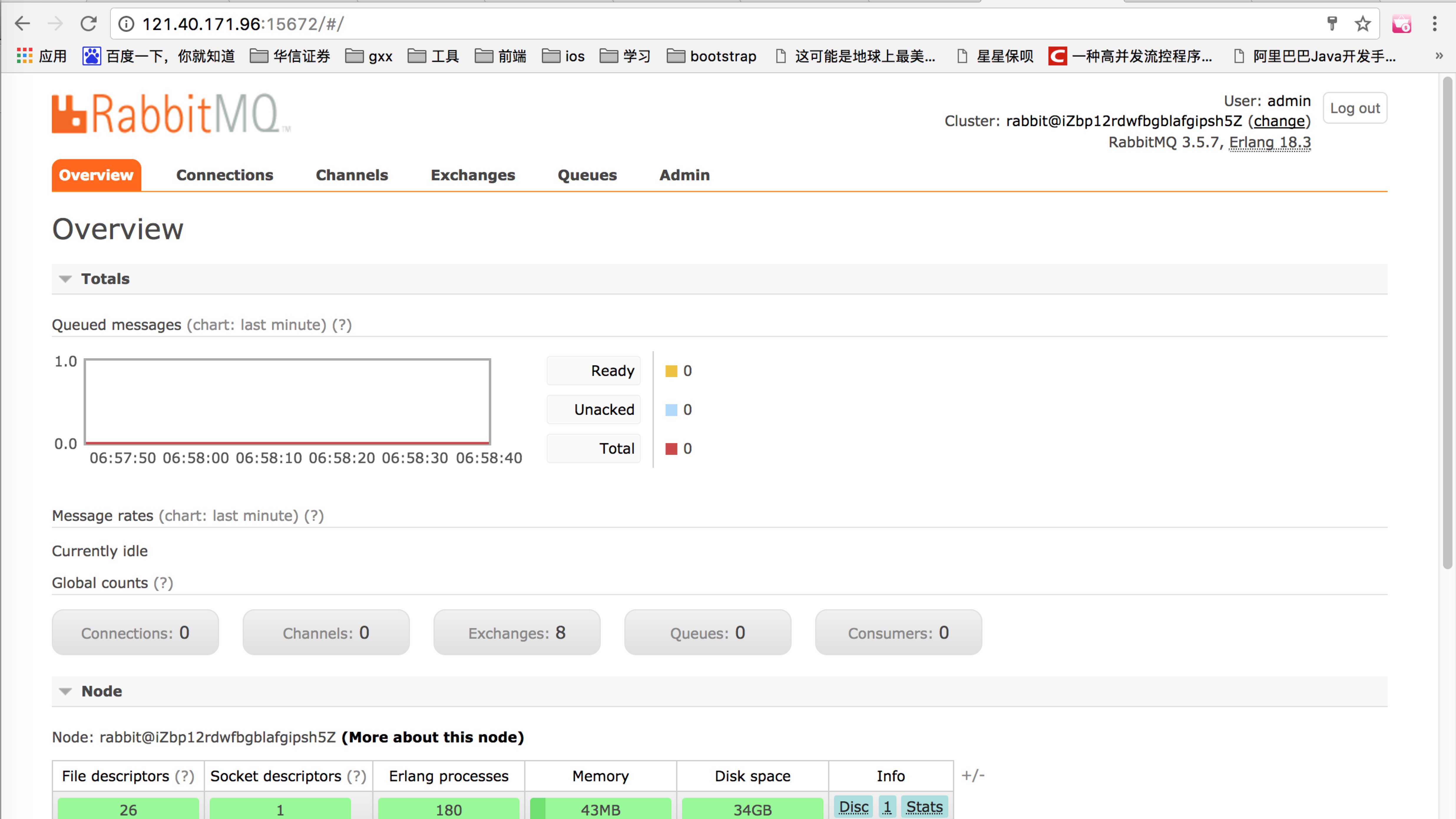The height and width of the screenshot is (819, 1456).
Task: Change chart range for Queued messages
Action: coord(257,325)
